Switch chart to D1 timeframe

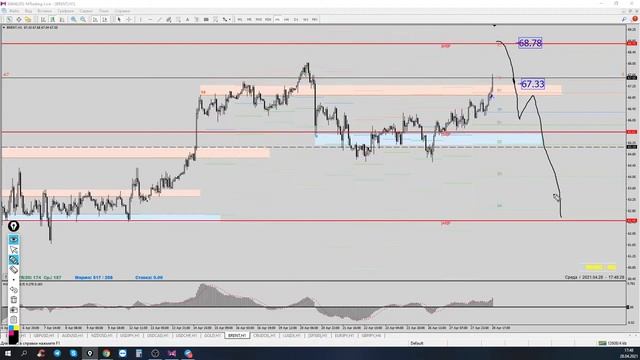click(x=296, y=19)
